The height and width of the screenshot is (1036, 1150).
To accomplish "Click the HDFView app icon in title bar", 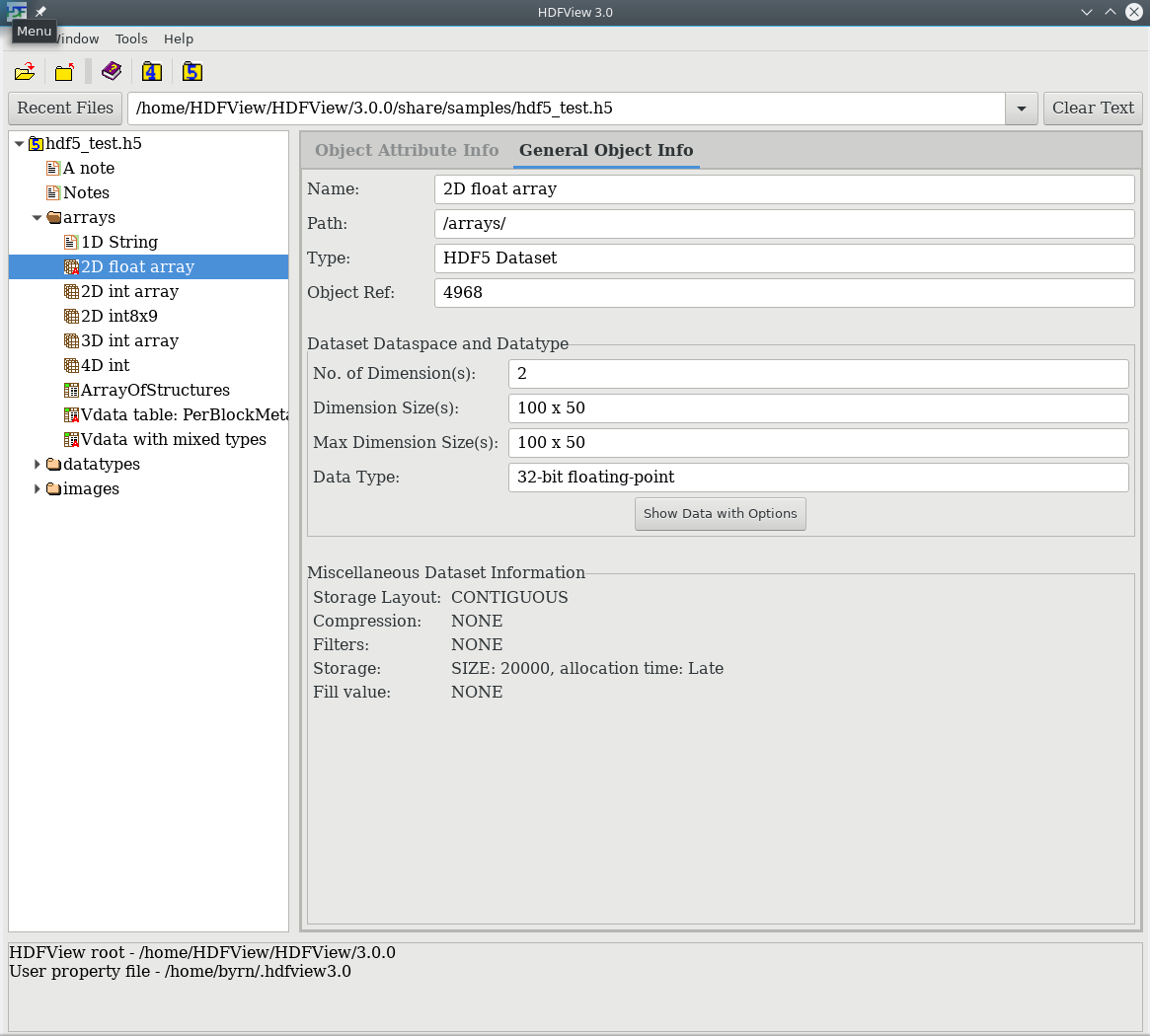I will (16, 11).
